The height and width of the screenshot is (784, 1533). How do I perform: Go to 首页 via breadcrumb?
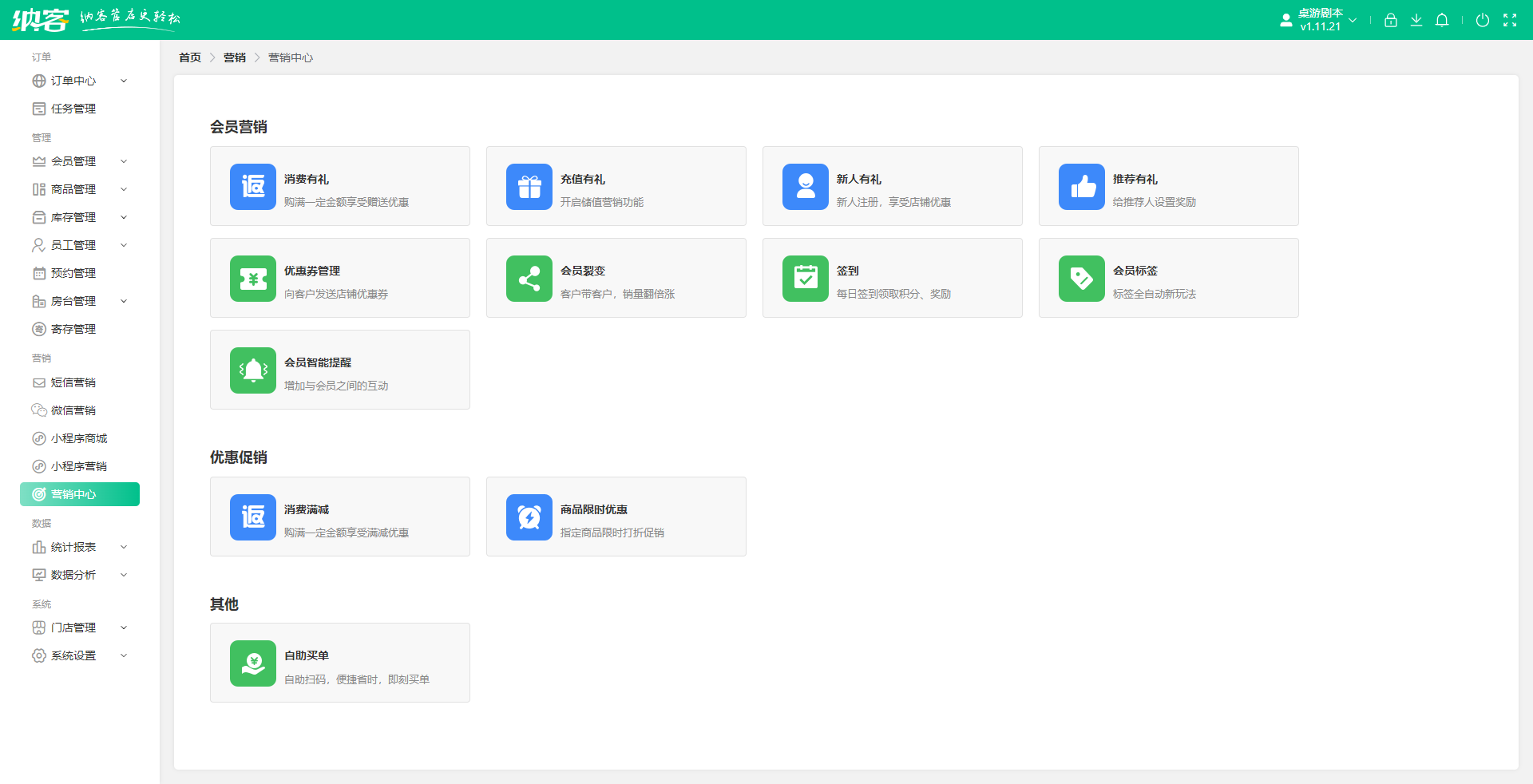point(189,57)
